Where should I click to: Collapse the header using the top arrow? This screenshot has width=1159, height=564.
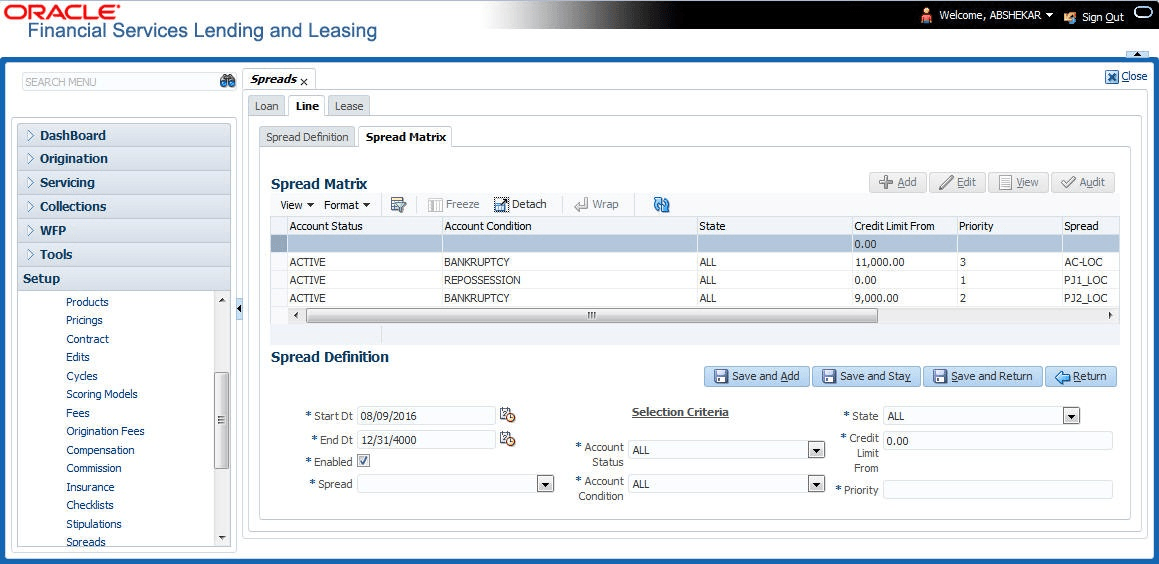(x=1136, y=54)
